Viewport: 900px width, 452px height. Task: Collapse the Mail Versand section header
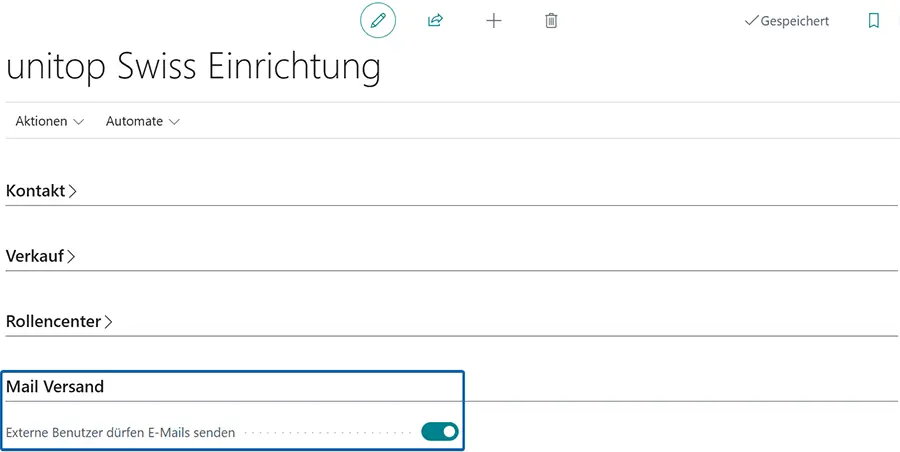(55, 387)
